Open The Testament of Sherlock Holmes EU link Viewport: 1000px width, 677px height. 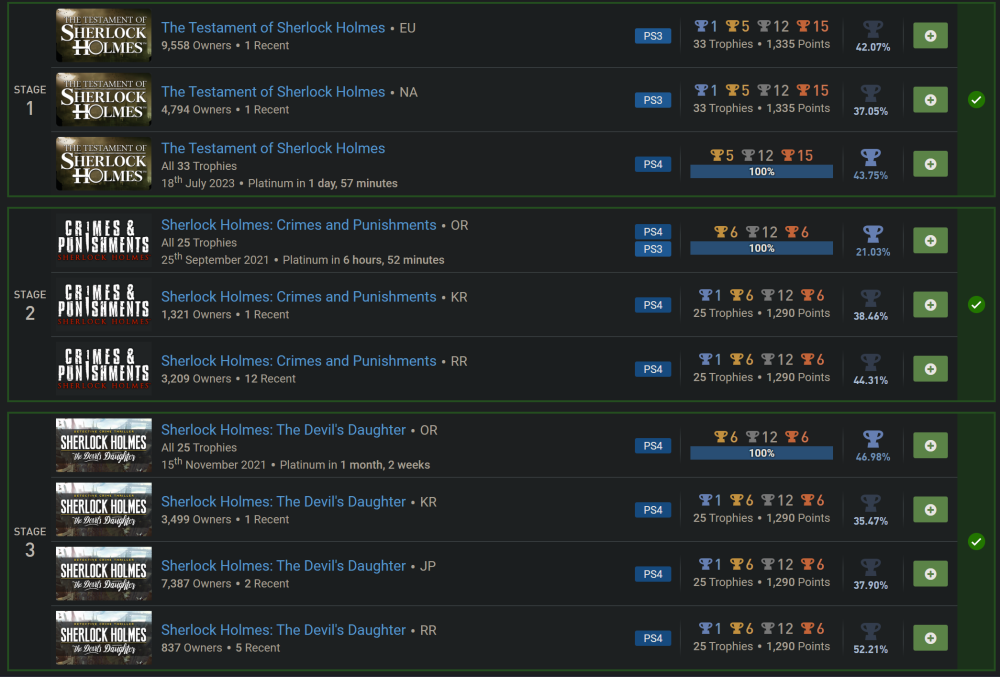pos(273,28)
